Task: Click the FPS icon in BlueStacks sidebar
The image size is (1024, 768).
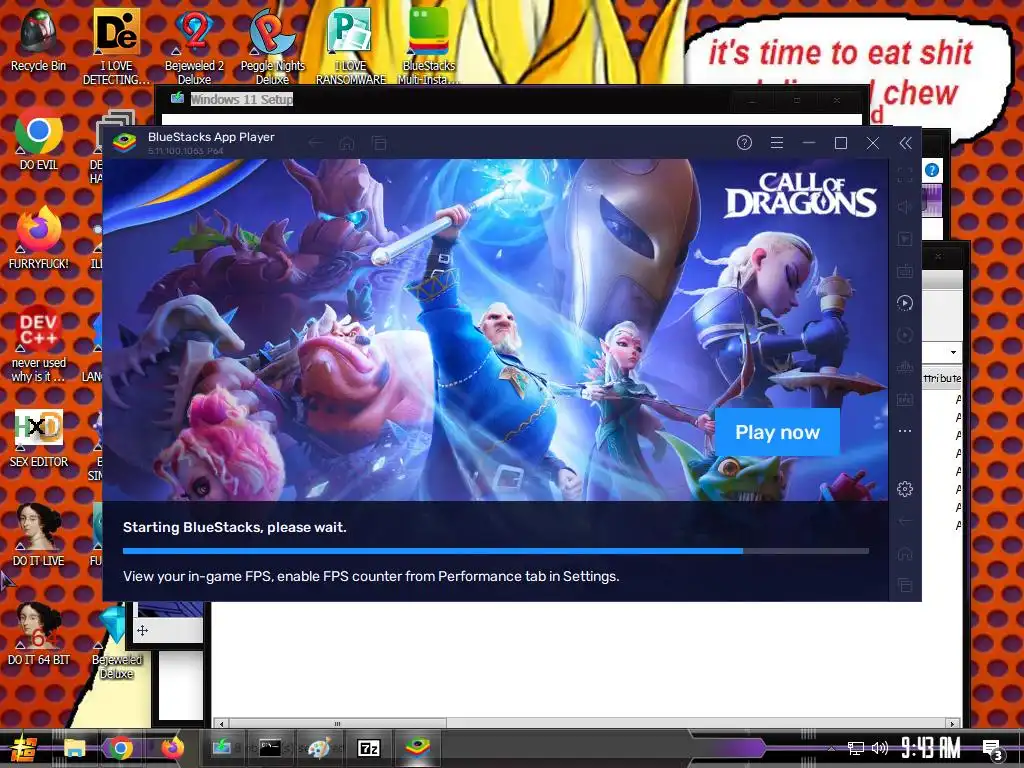Action: click(905, 399)
